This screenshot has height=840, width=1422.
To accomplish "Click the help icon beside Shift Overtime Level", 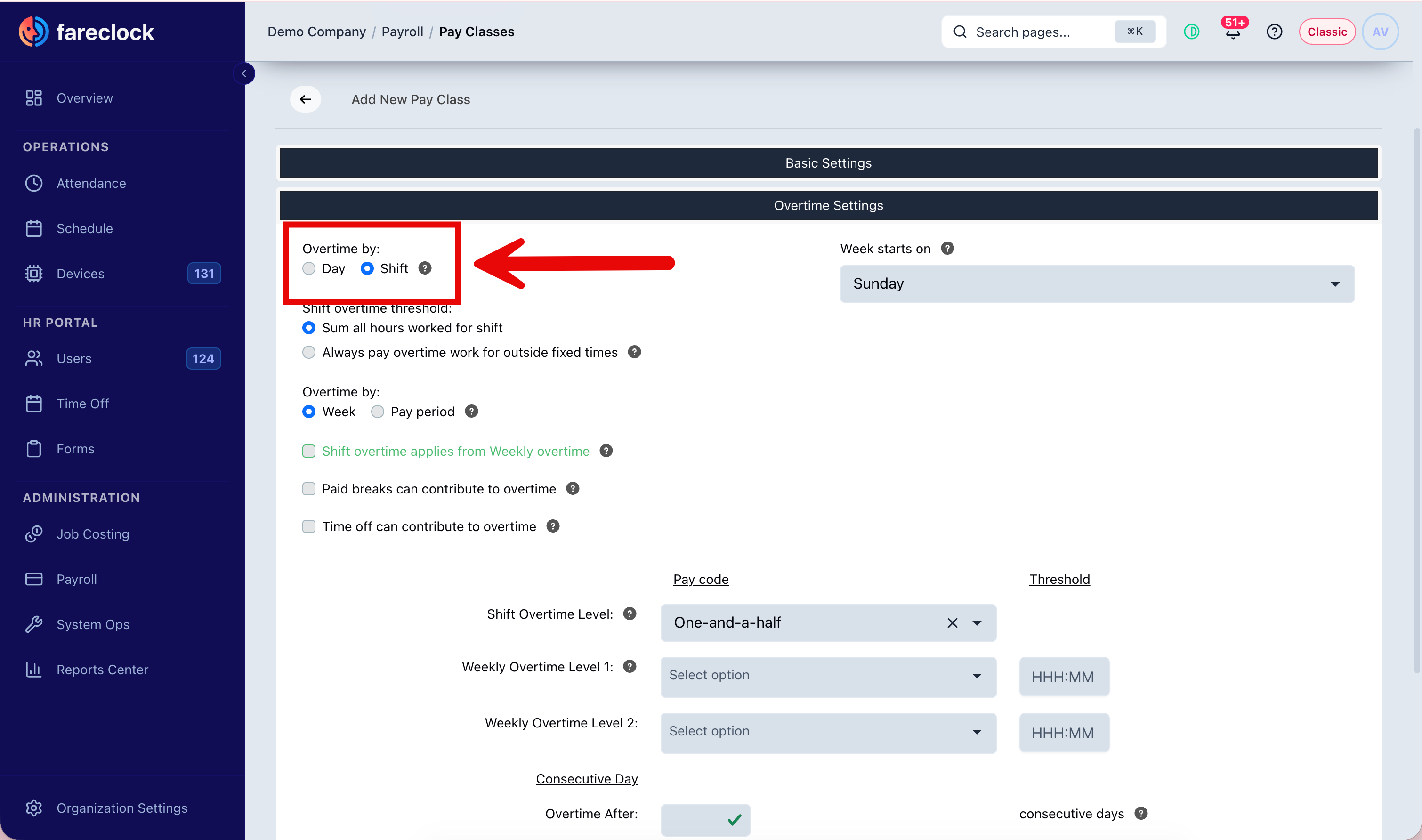I will click(x=630, y=614).
